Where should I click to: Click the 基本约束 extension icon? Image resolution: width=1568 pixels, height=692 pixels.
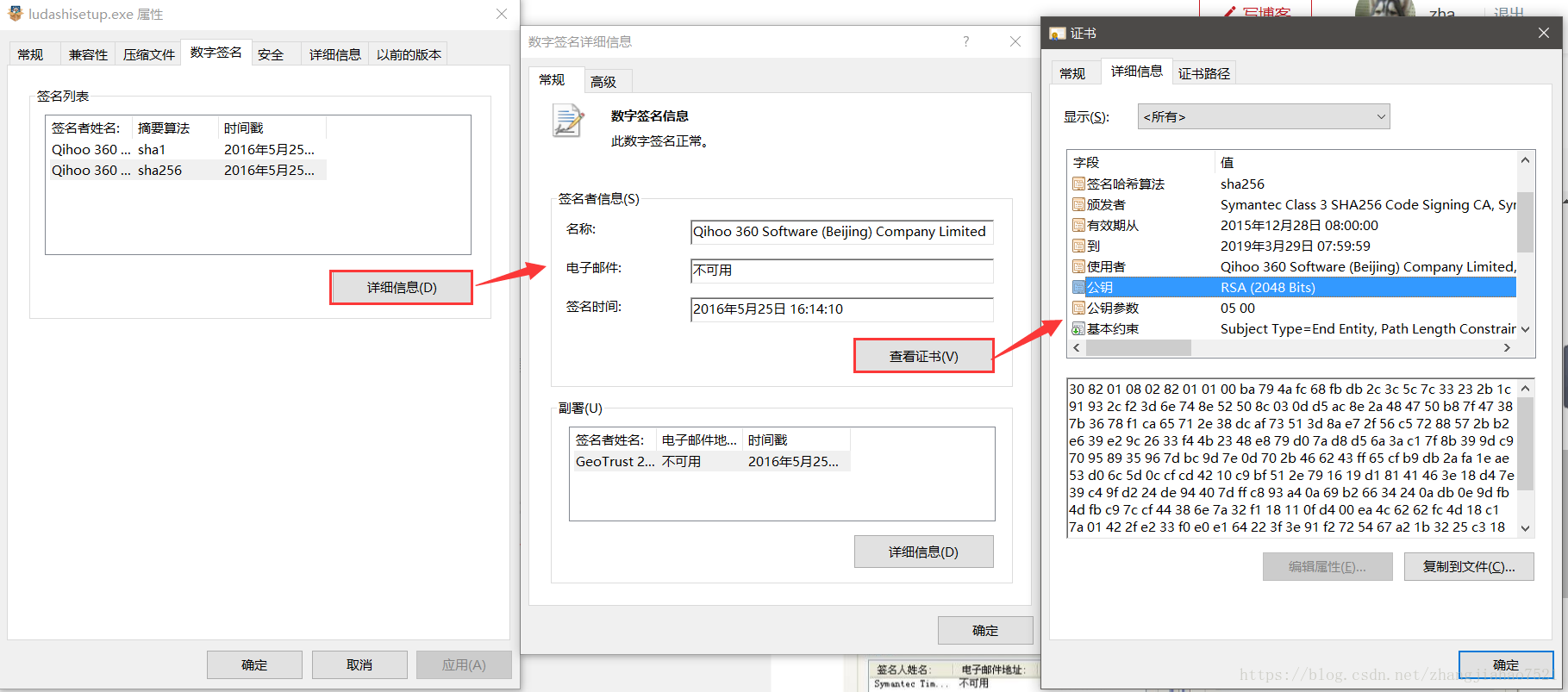pyautogui.click(x=1078, y=328)
